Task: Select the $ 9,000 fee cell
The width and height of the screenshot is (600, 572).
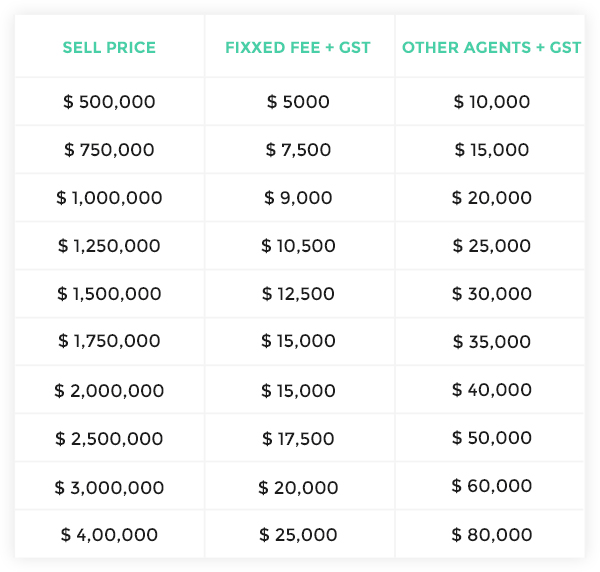Action: 298,198
